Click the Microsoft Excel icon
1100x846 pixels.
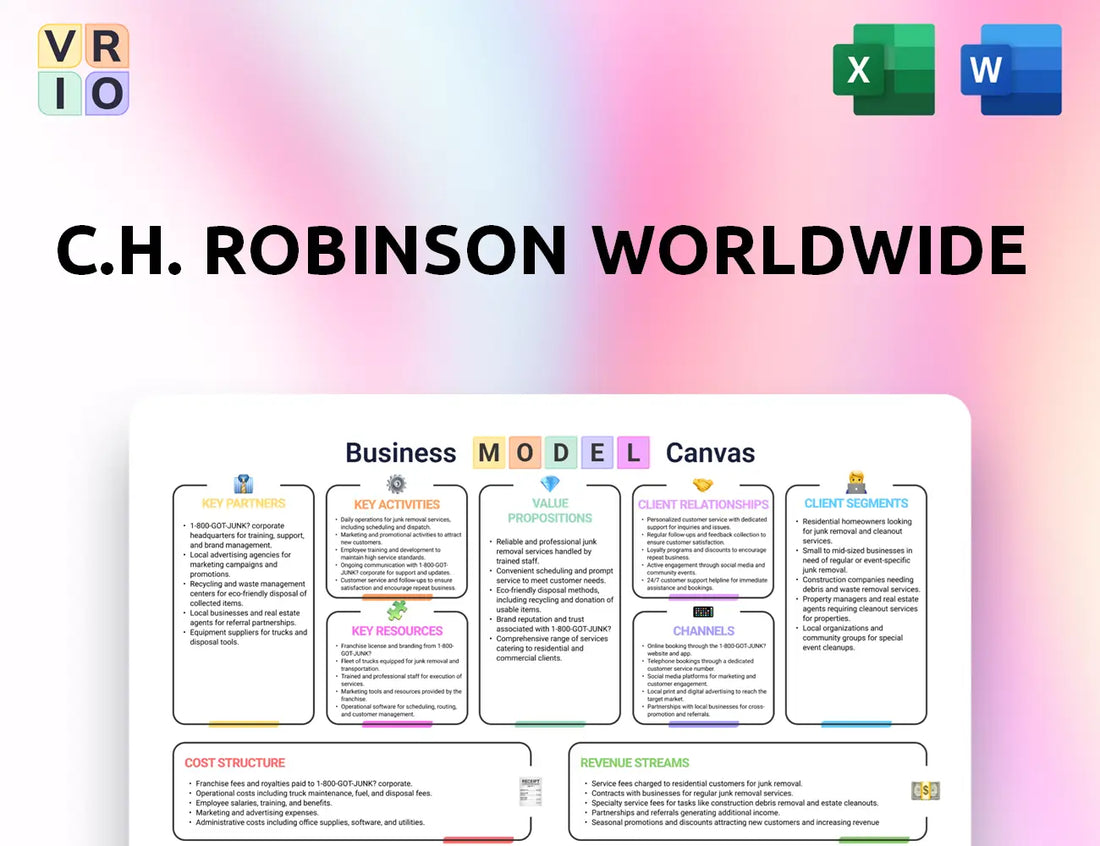click(884, 69)
